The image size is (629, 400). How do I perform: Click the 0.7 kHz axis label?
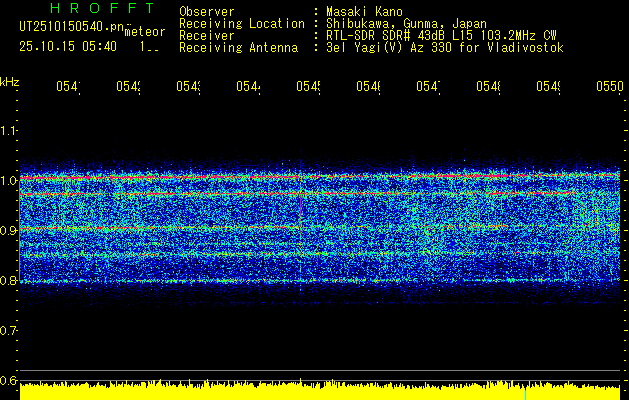(8, 331)
